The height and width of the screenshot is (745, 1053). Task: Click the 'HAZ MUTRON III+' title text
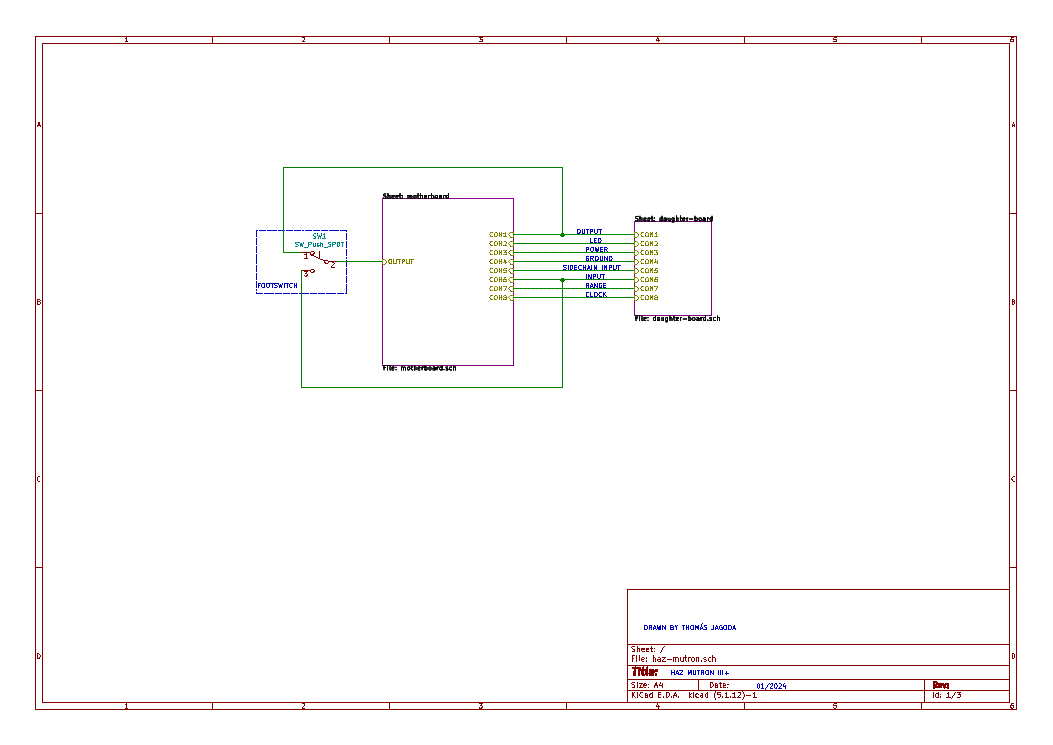coord(700,672)
